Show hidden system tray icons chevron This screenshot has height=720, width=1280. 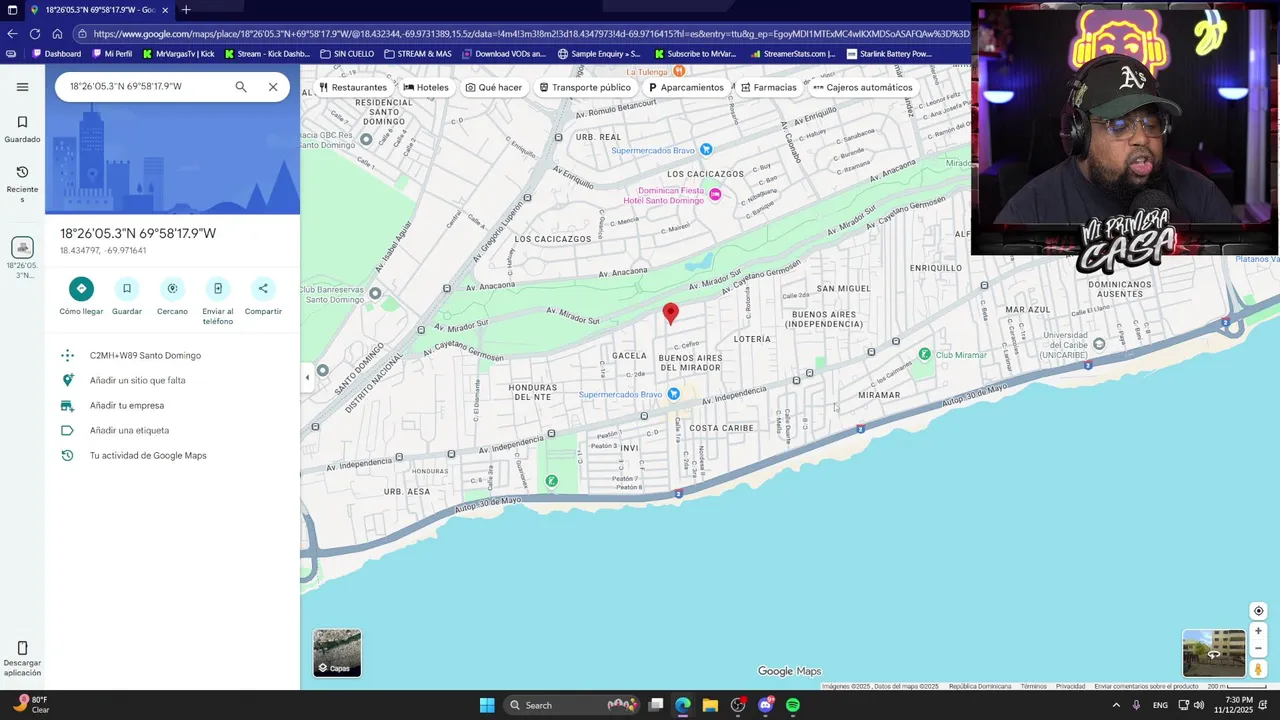click(x=1116, y=705)
